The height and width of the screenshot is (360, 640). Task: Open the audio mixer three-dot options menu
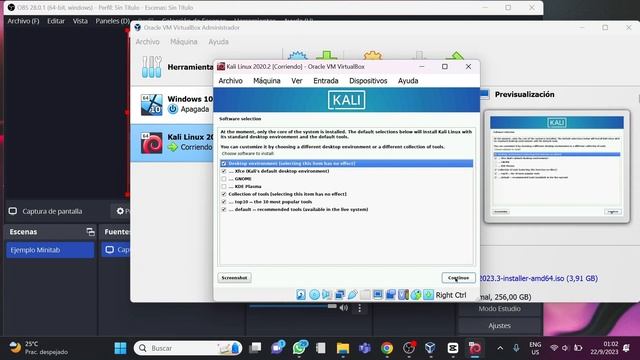coord(360,308)
